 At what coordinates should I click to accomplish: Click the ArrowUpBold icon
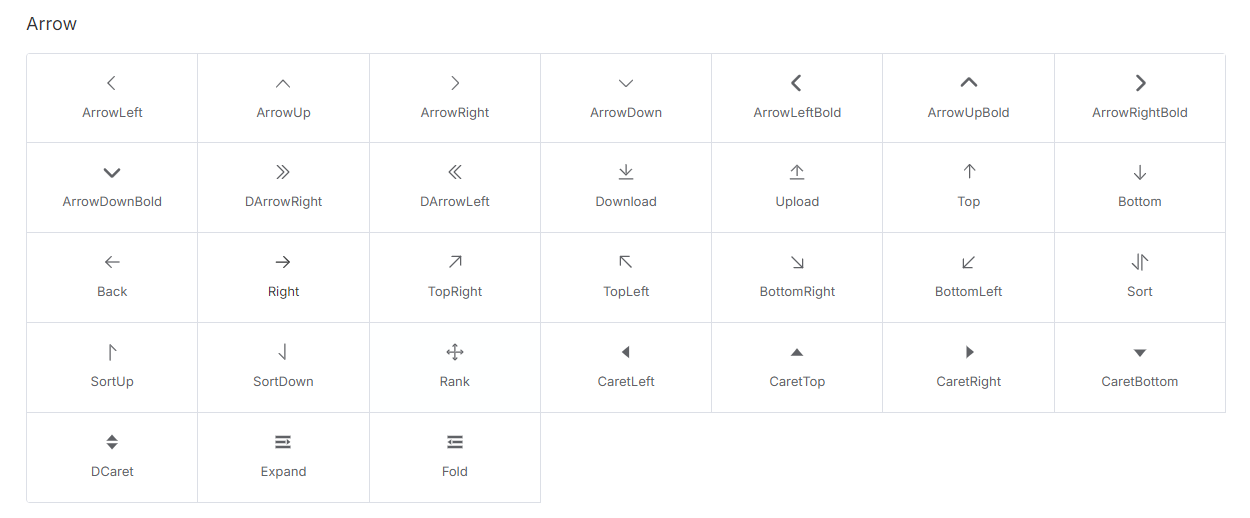(x=968, y=83)
